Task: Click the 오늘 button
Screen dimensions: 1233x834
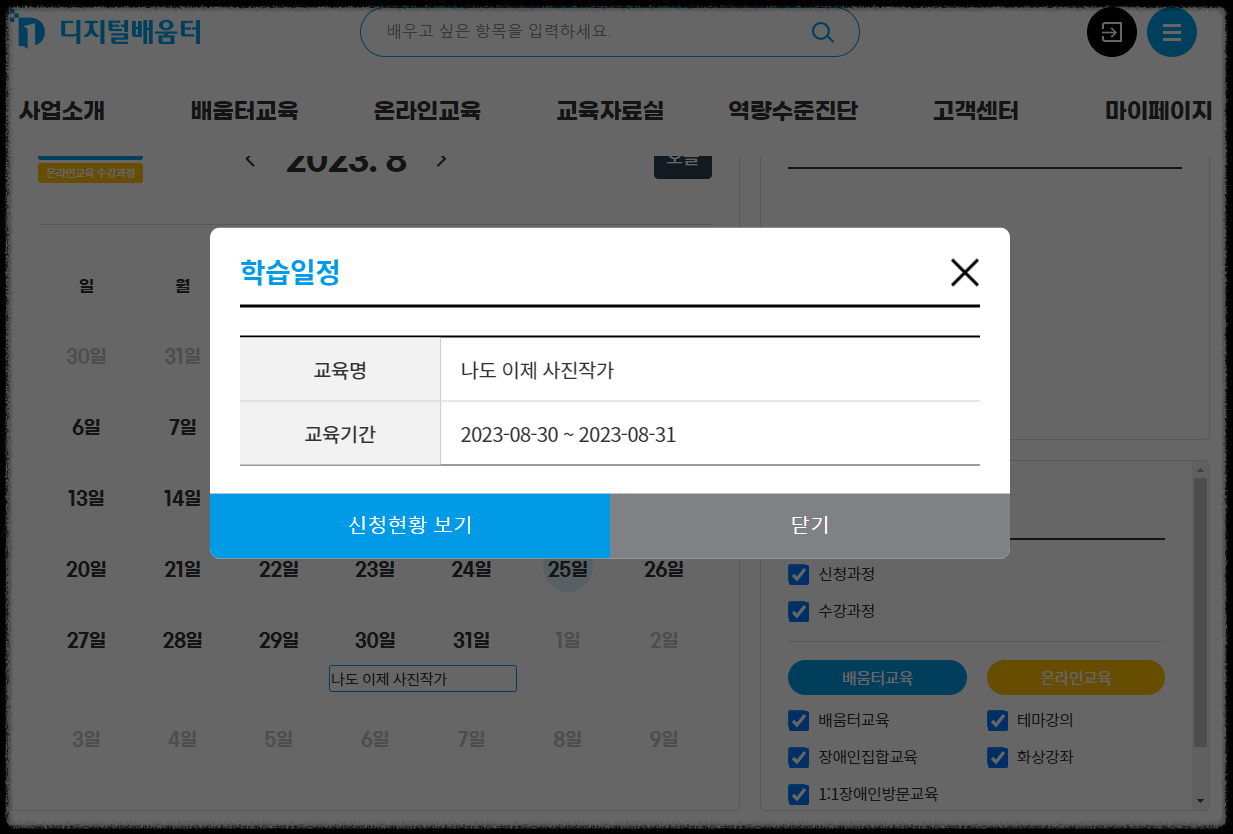Action: (x=683, y=165)
